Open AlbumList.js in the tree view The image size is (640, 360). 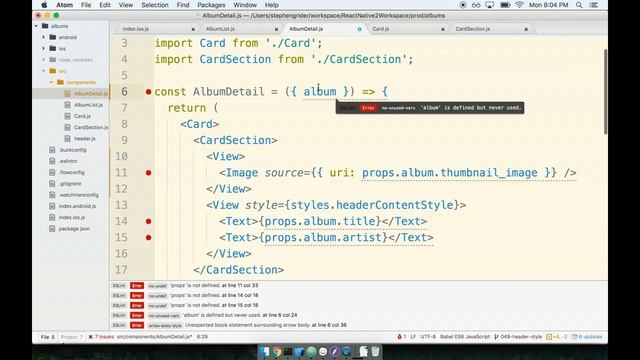[88, 105]
